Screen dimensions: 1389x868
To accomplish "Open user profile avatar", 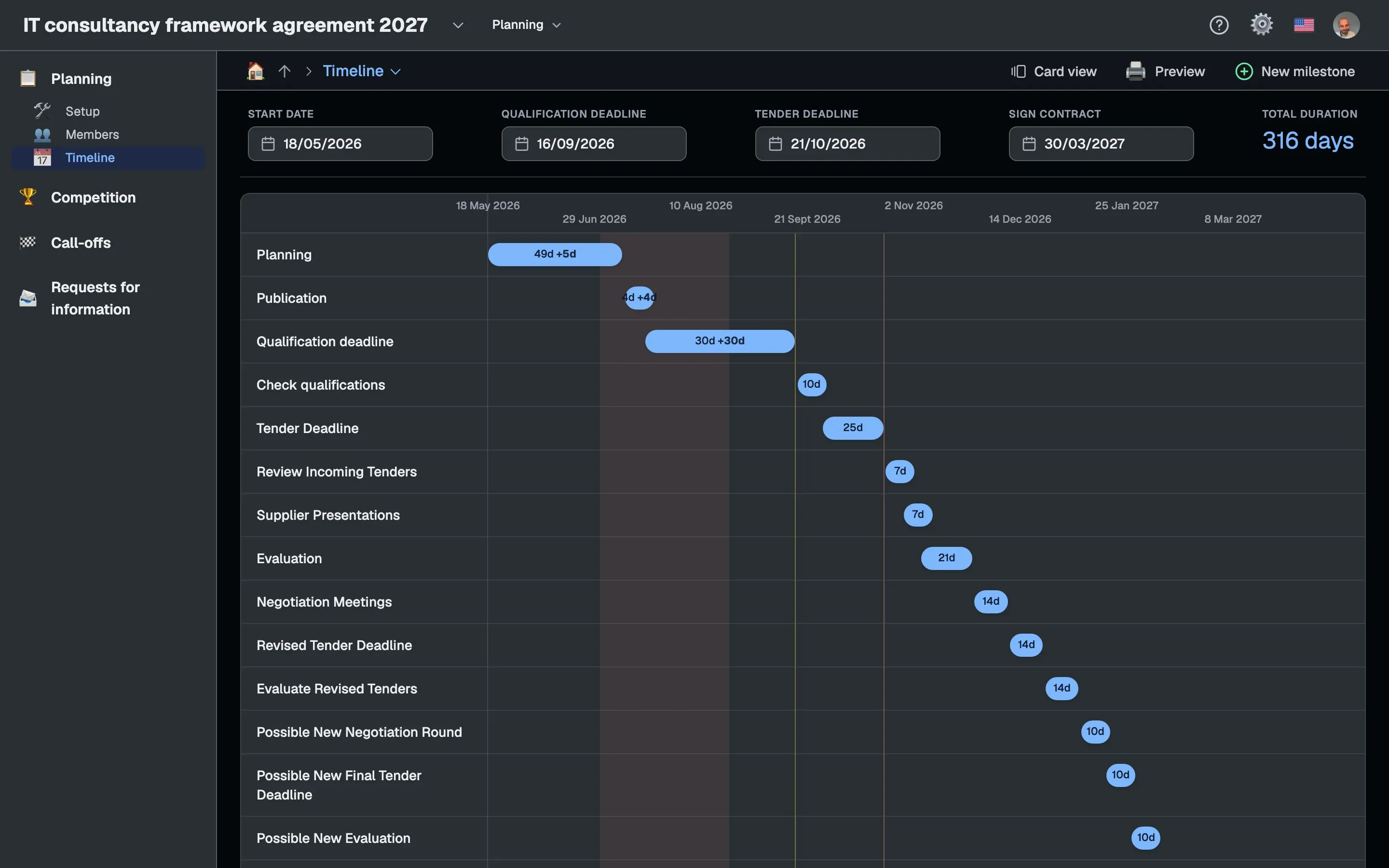I will (x=1346, y=25).
